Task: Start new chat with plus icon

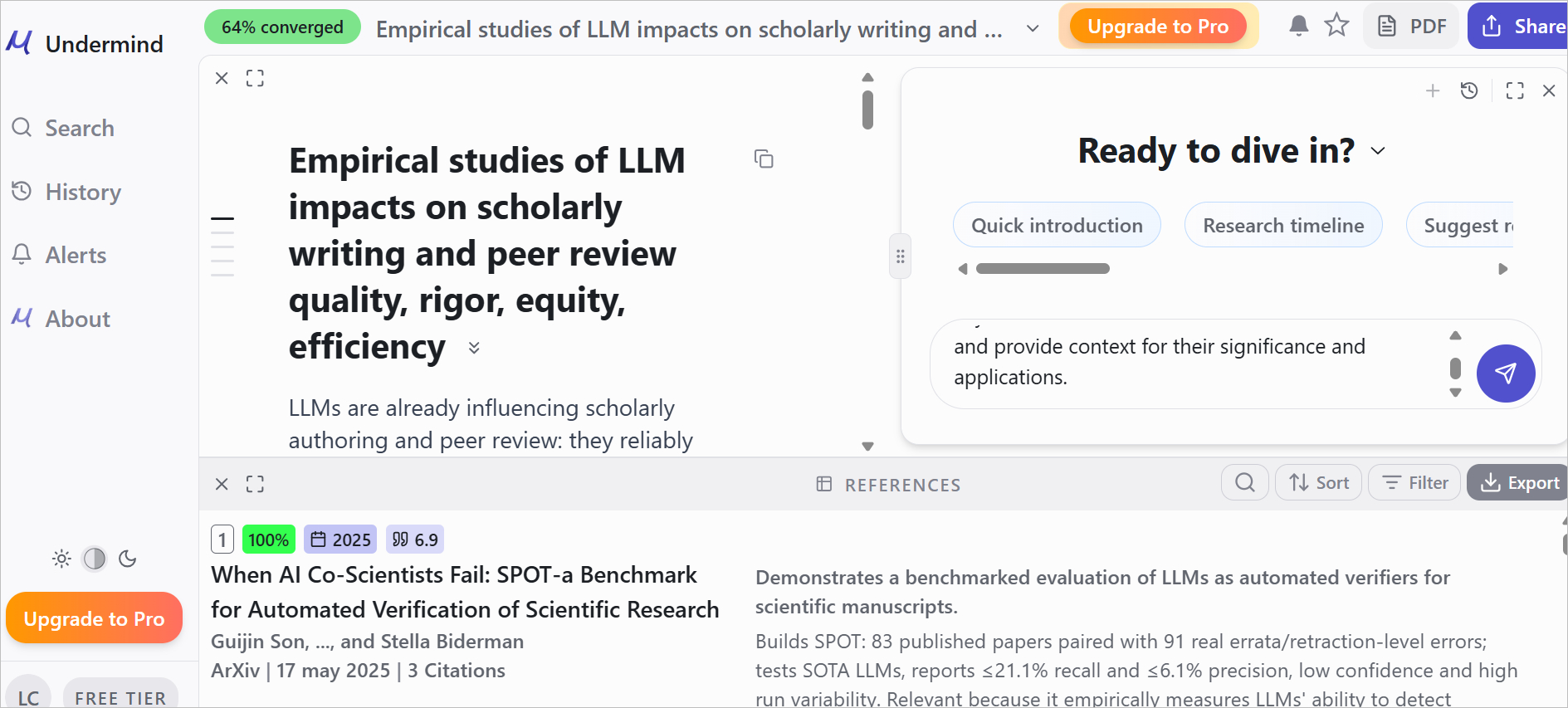Action: 1433,90
